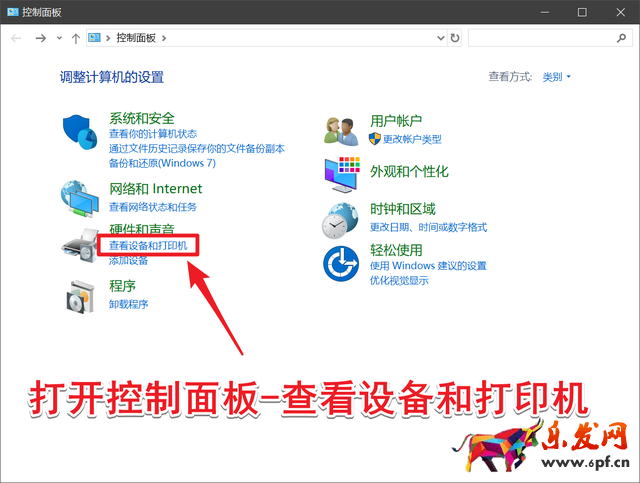The image size is (640, 483).
Task: Click the Clock and Region globe icon
Action: (341, 217)
